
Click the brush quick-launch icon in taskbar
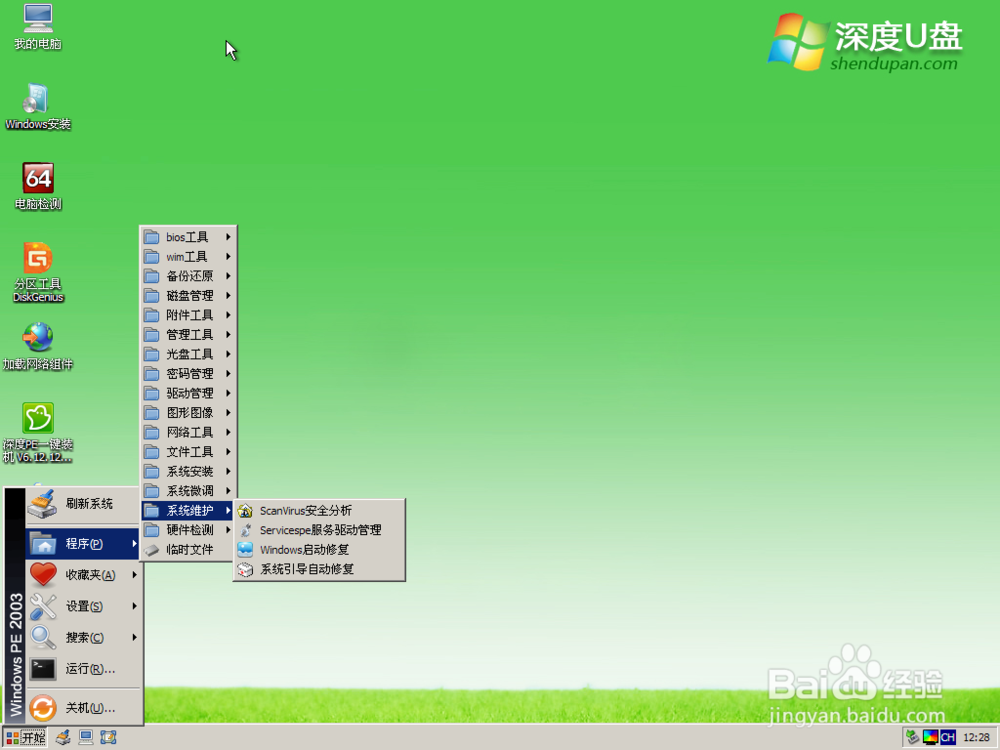63,738
